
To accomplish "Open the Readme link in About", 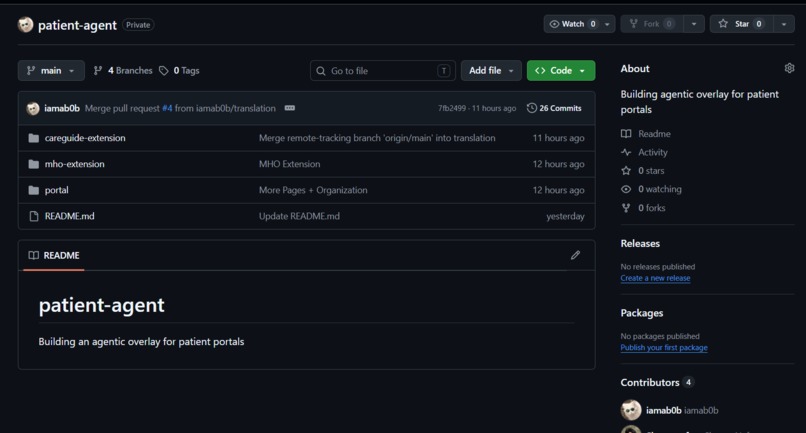I will click(x=654, y=134).
